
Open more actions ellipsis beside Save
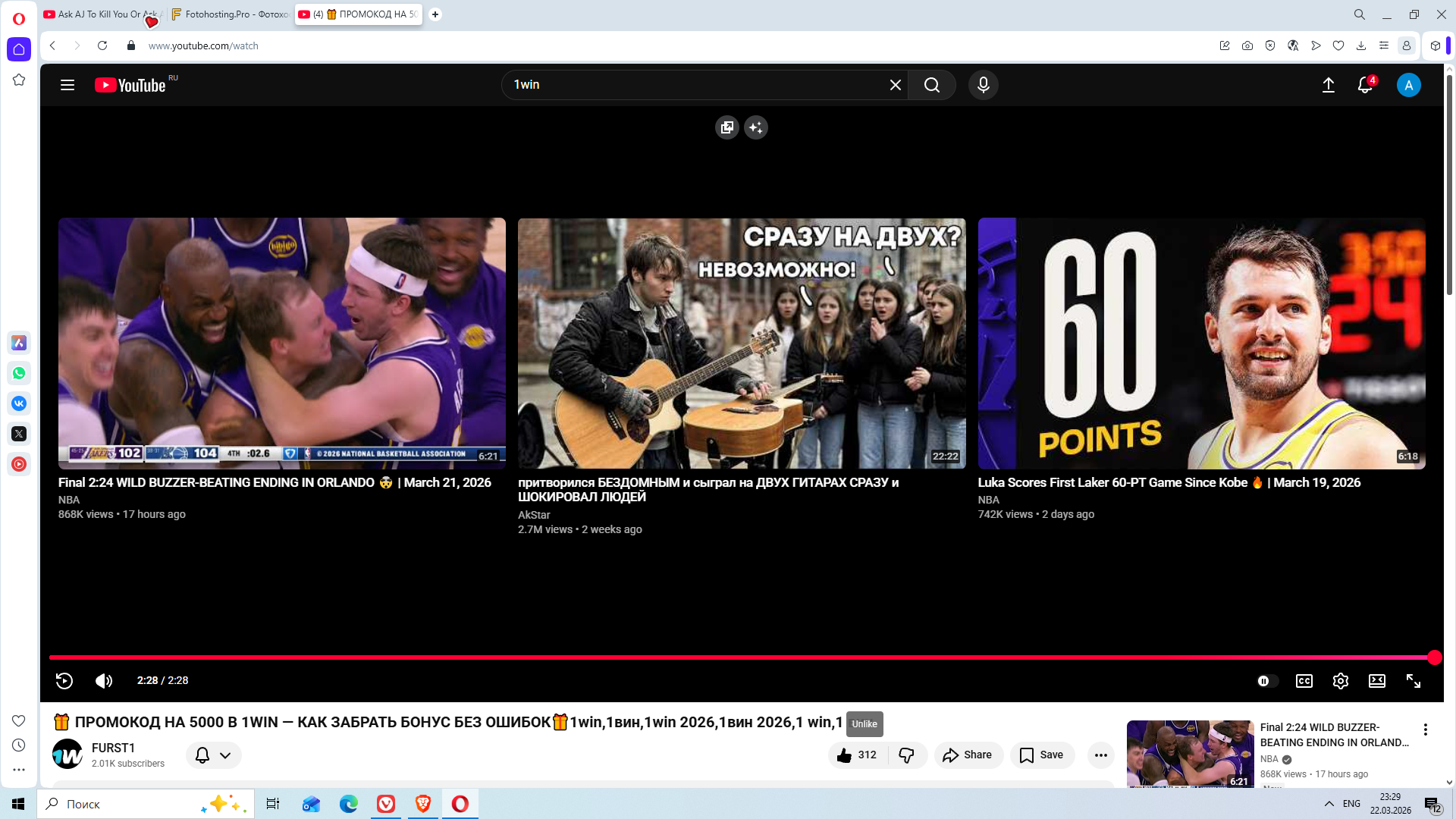pyautogui.click(x=1100, y=755)
